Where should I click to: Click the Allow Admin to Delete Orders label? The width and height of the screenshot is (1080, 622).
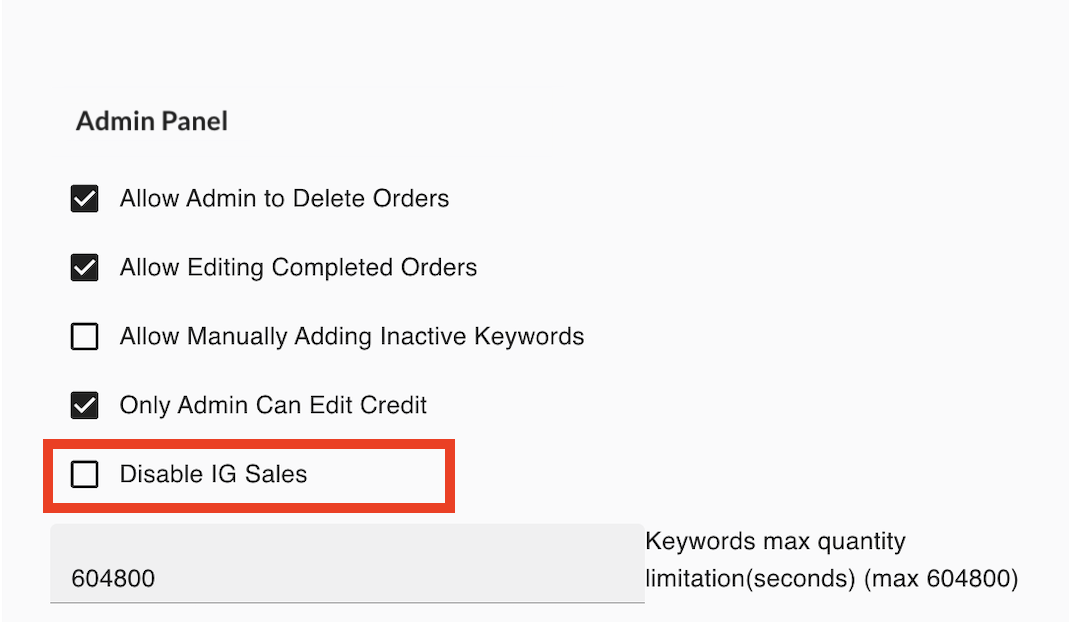pyautogui.click(x=284, y=198)
